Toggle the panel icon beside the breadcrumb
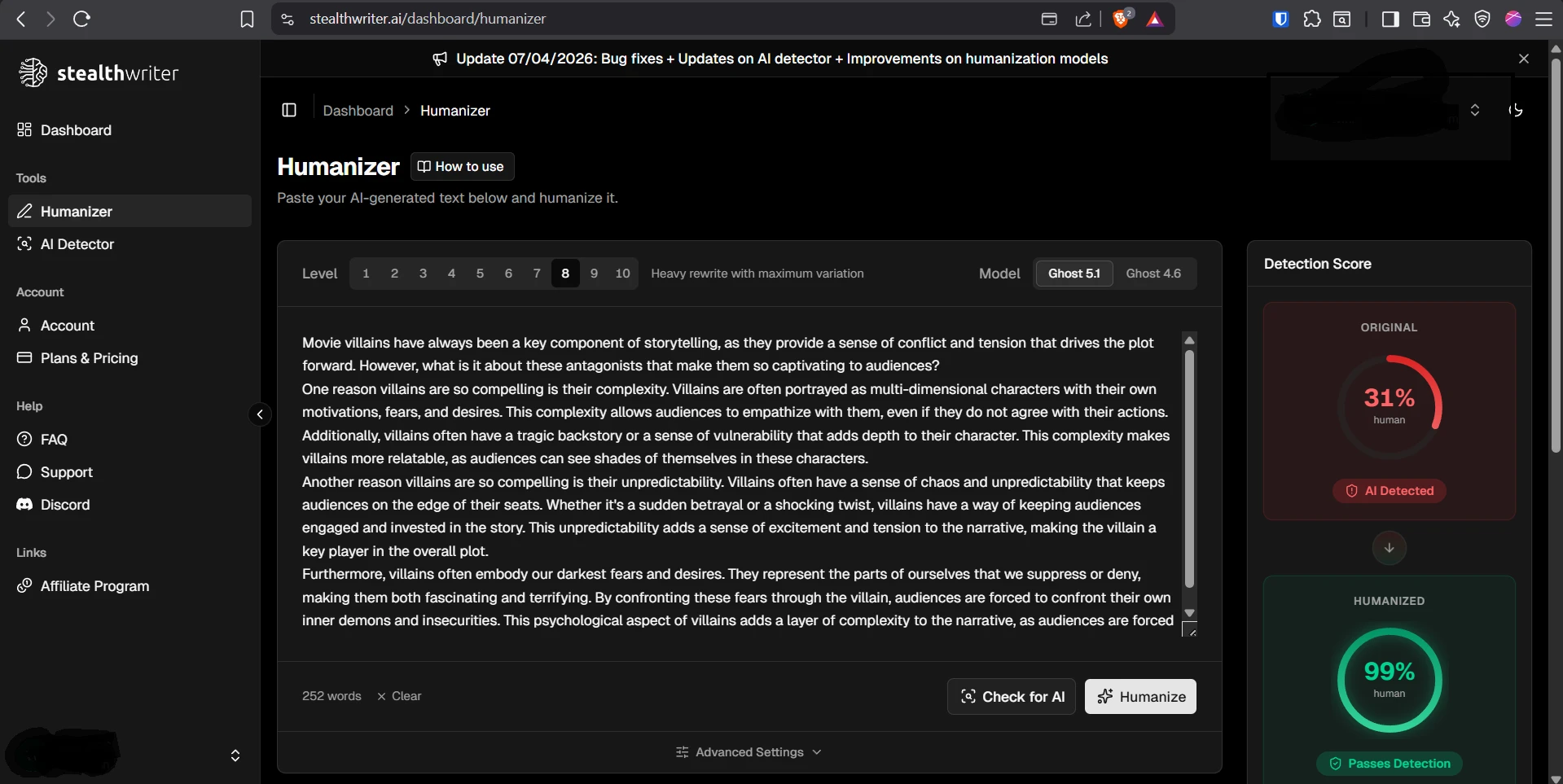1563x784 pixels. click(289, 110)
